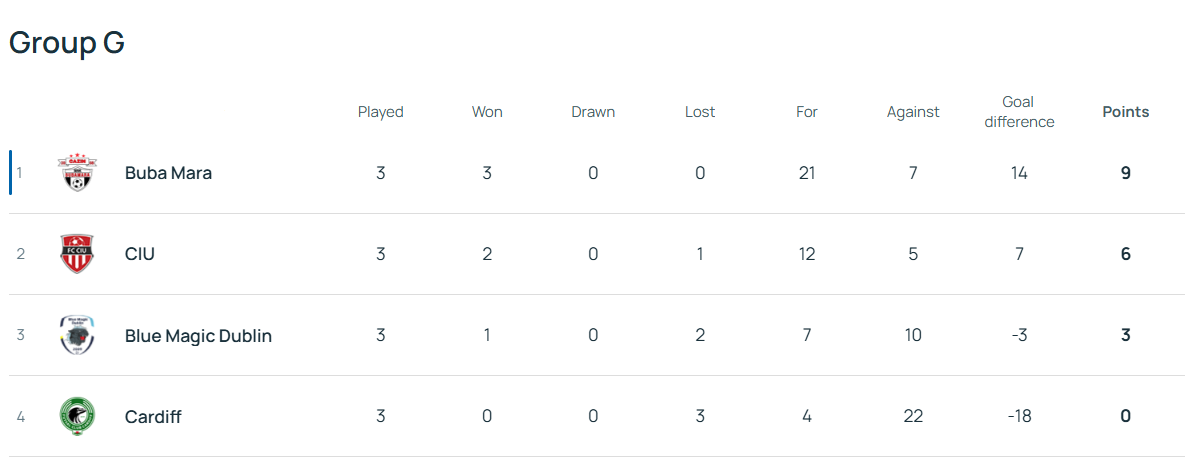This screenshot has height=458, width=1185.
Task: Click the Points column header
Action: pos(1126,112)
